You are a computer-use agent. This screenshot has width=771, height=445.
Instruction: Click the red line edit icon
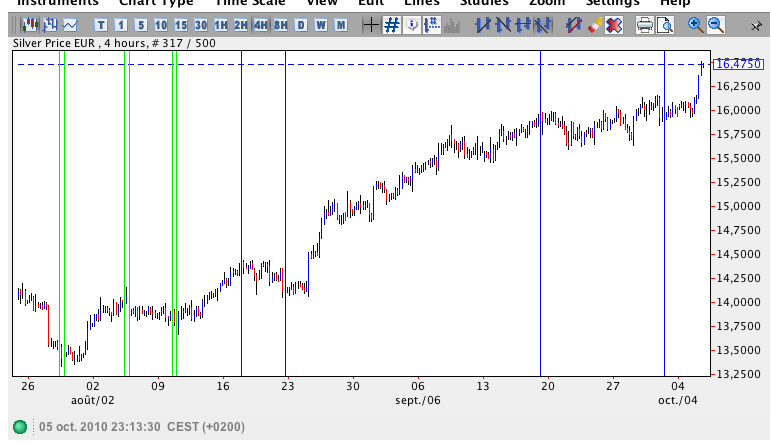point(574,25)
